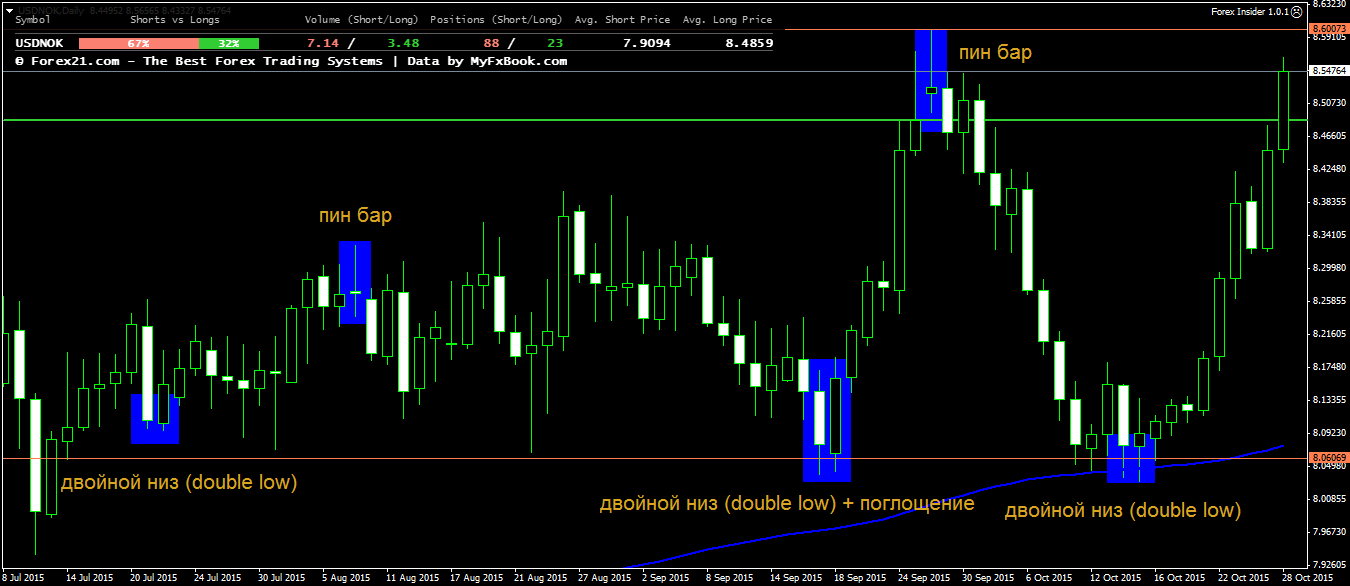Click the short volume value 7.14
This screenshot has height=586, width=1350.
tap(323, 44)
